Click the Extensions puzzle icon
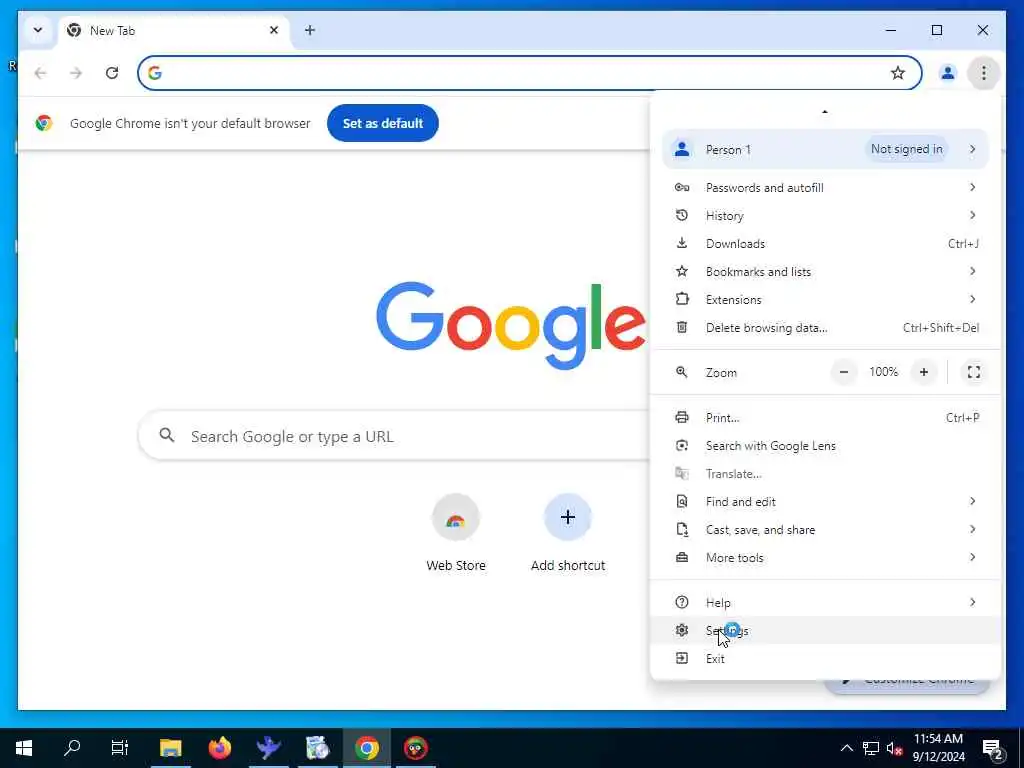The height and width of the screenshot is (768, 1024). (682, 299)
